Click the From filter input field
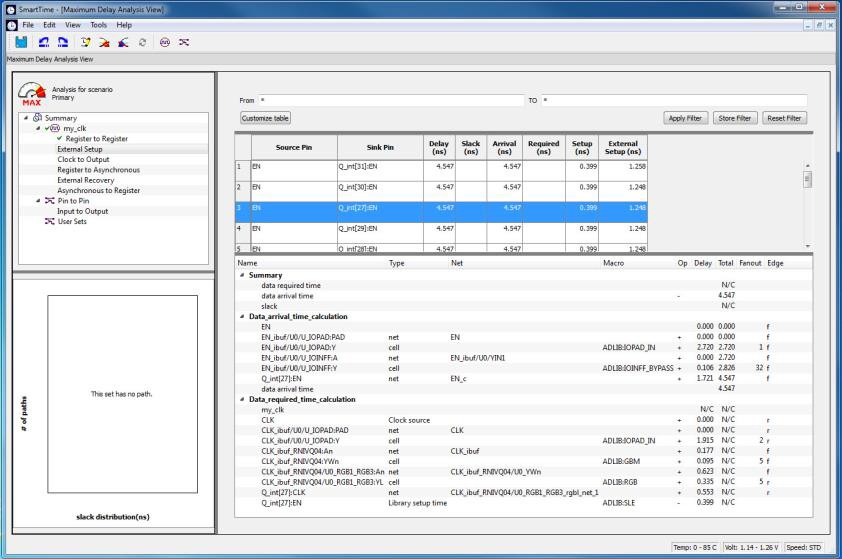The width and height of the screenshot is (842, 559). click(391, 100)
